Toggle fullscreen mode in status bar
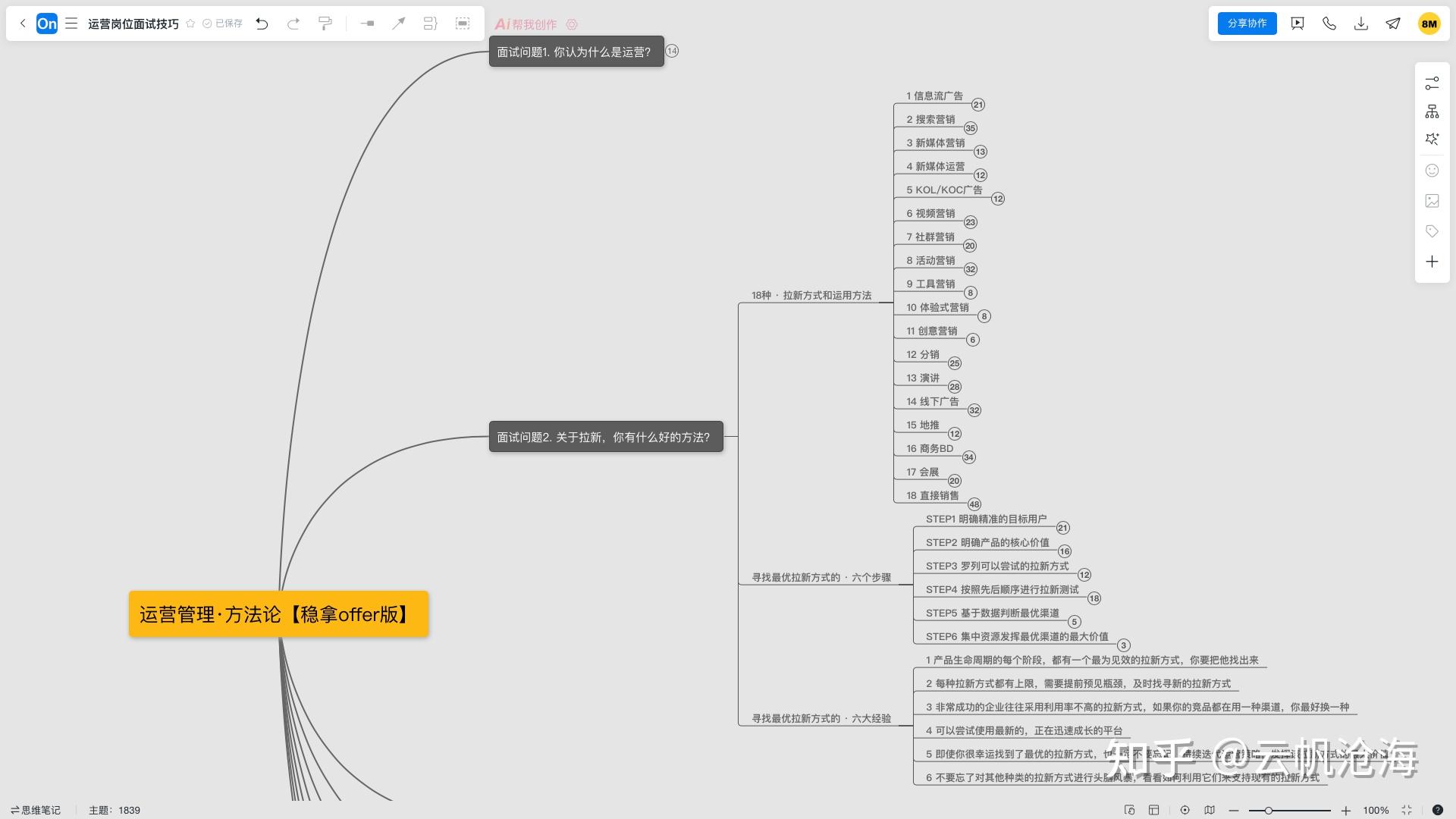 pos(1407,810)
